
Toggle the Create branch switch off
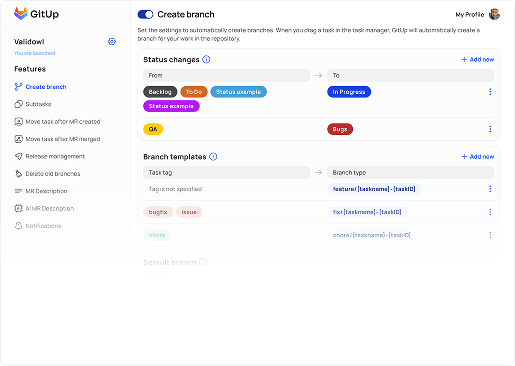145,14
